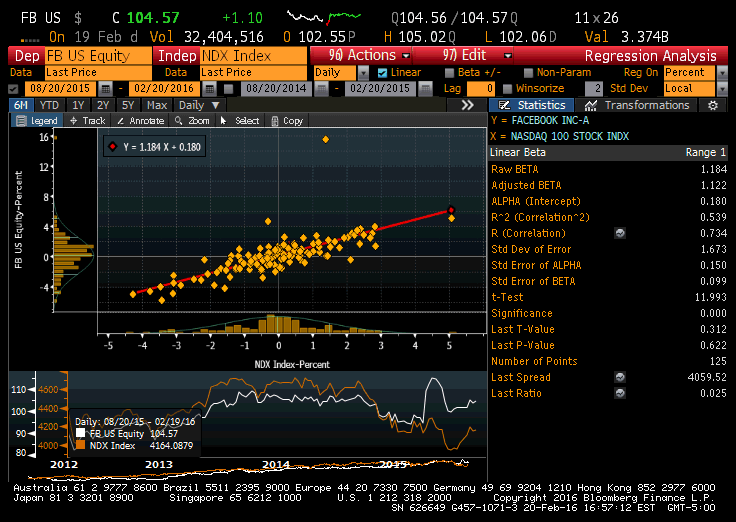This screenshot has width=736, height=522.
Task: Edit the Winsorize Std Dev value field
Action: (594, 89)
